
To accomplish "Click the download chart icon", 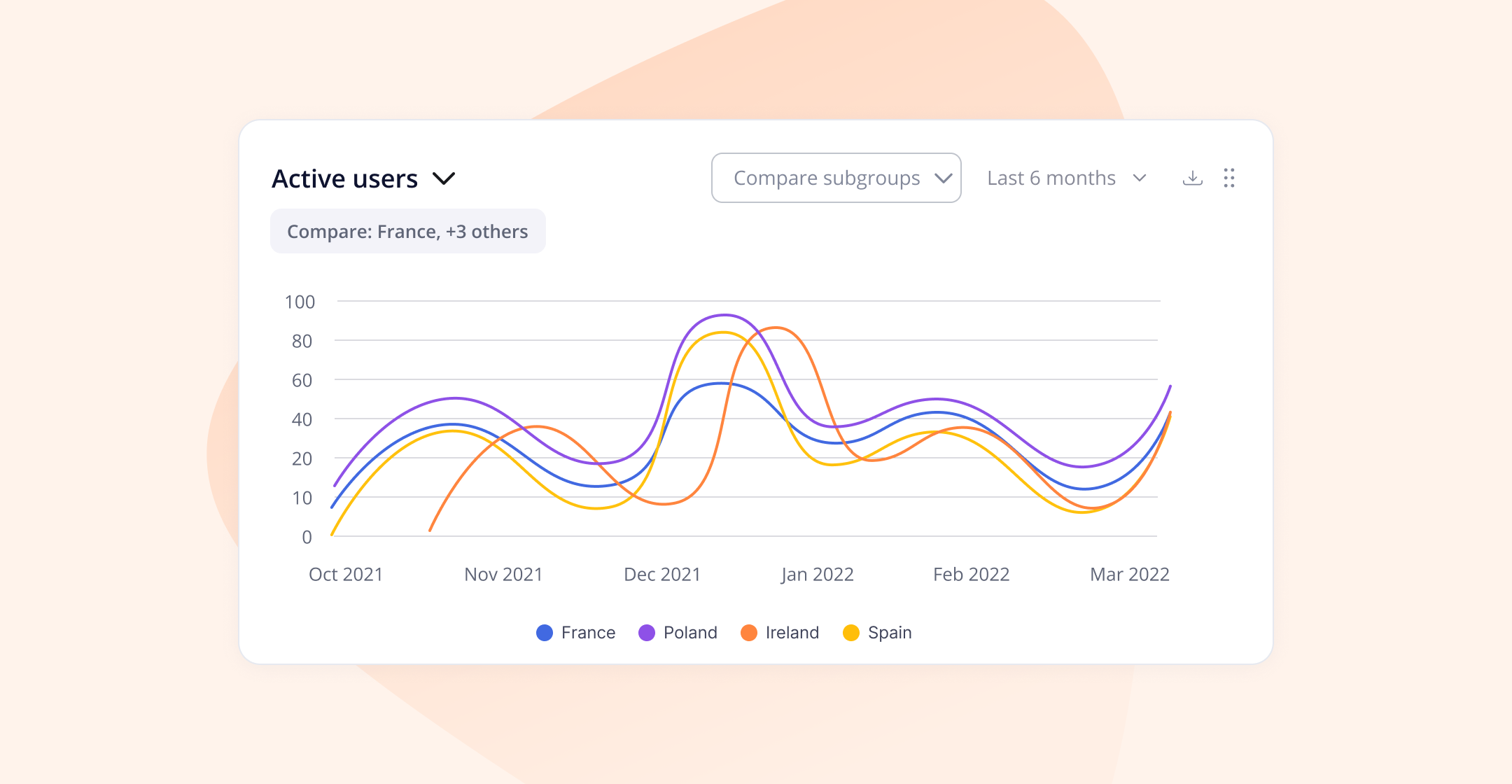I will click(x=1193, y=178).
